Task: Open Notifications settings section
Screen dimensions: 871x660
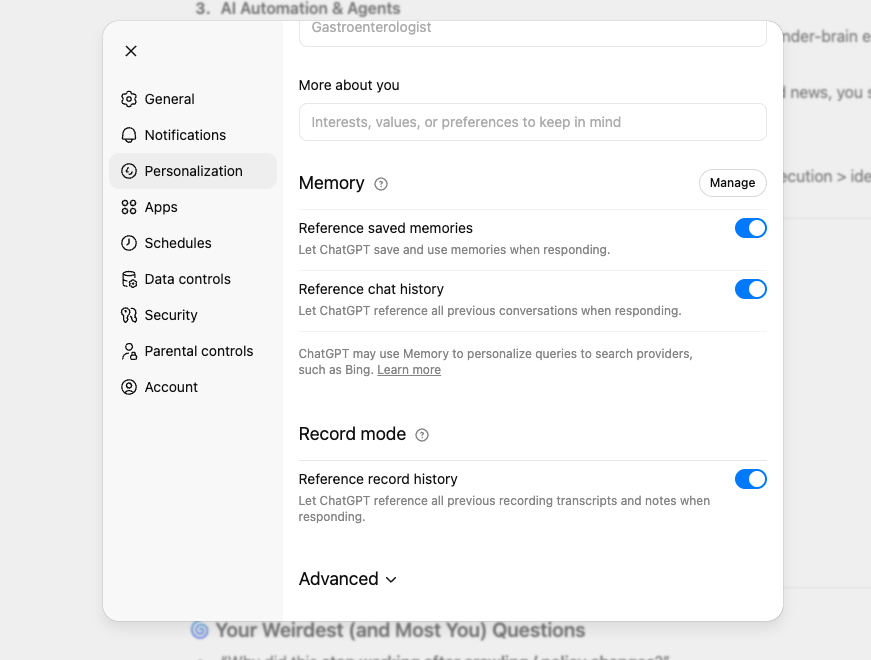Action: click(193, 135)
